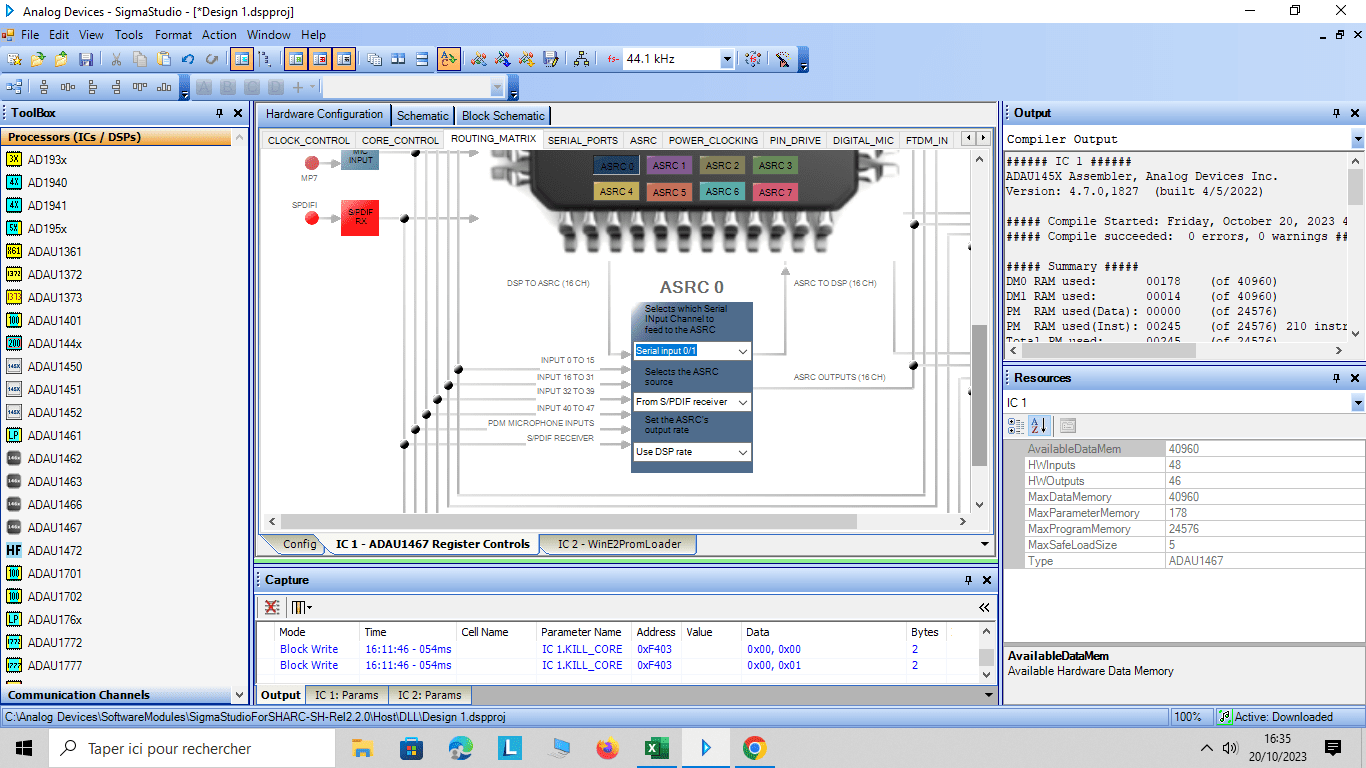The image size is (1366, 768).
Task: Open the Action menu
Action: point(219,34)
